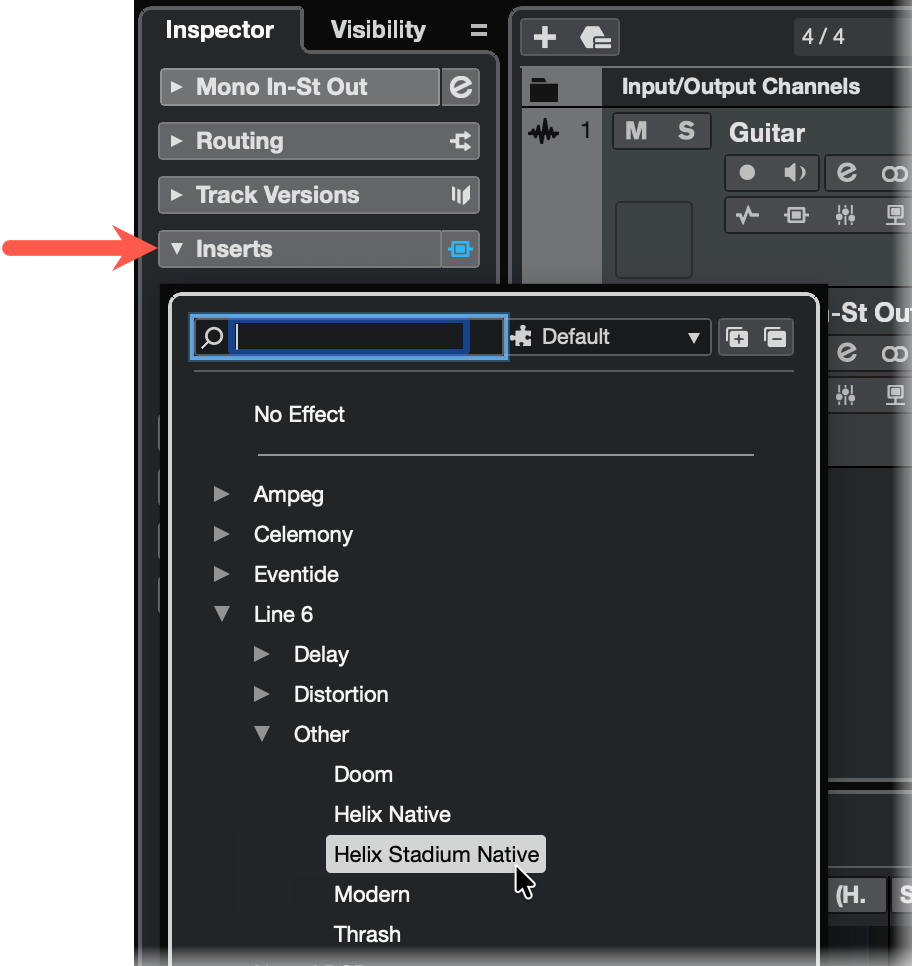Click the Routing section arrows icon

[x=461, y=141]
